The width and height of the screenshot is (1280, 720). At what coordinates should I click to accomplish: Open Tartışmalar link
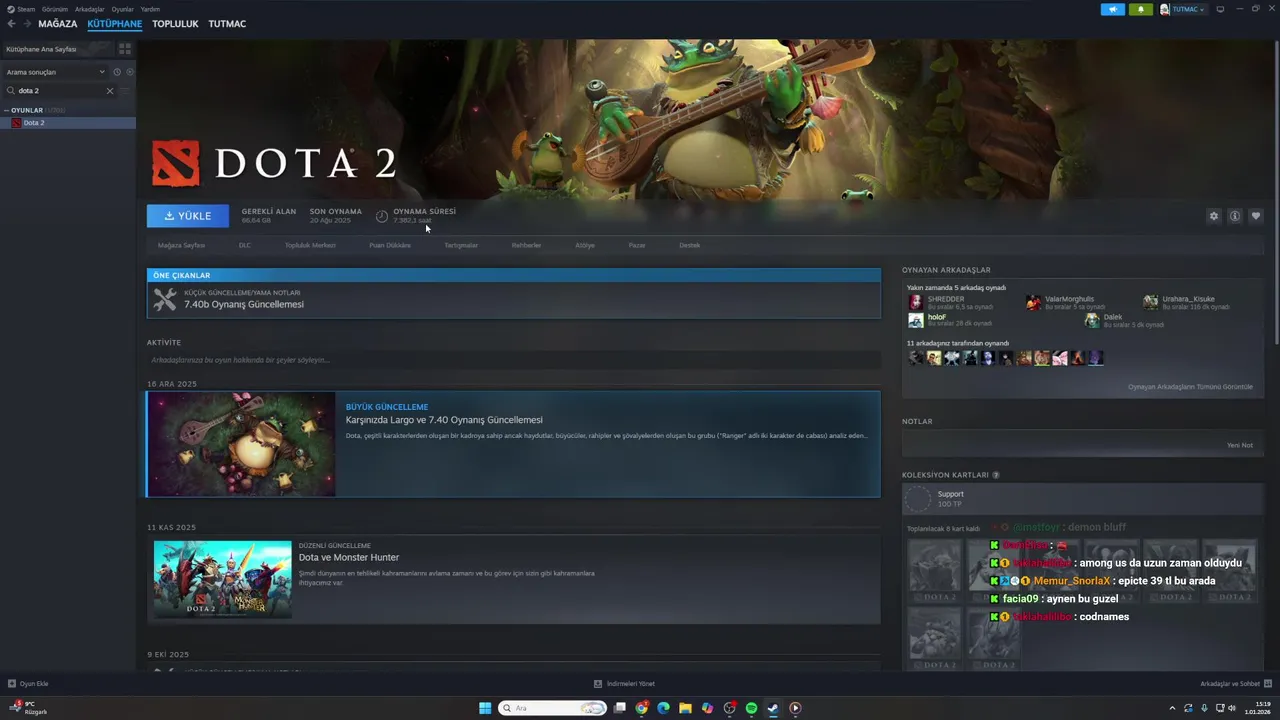[x=461, y=245]
